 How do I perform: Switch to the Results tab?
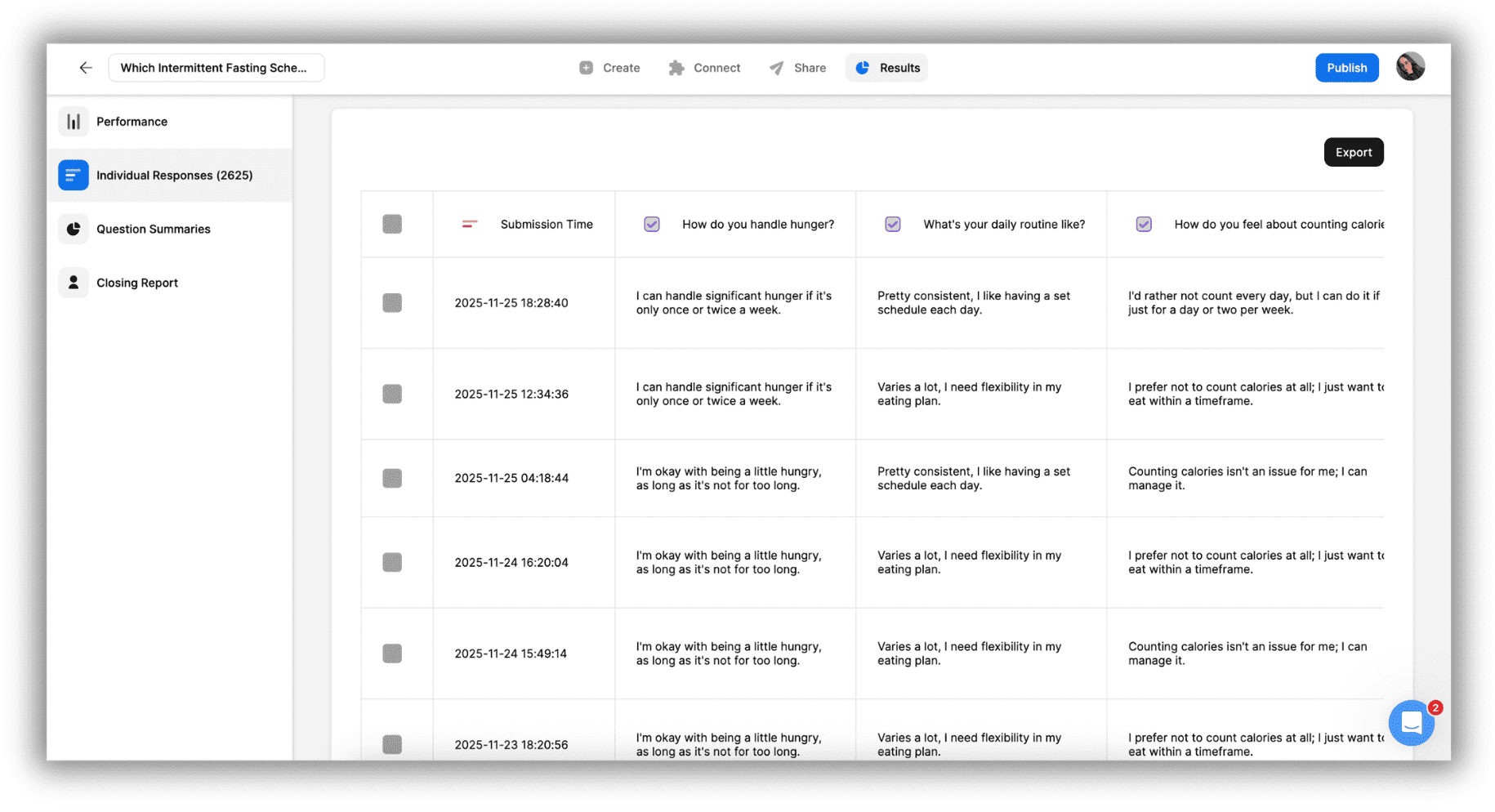pos(886,67)
